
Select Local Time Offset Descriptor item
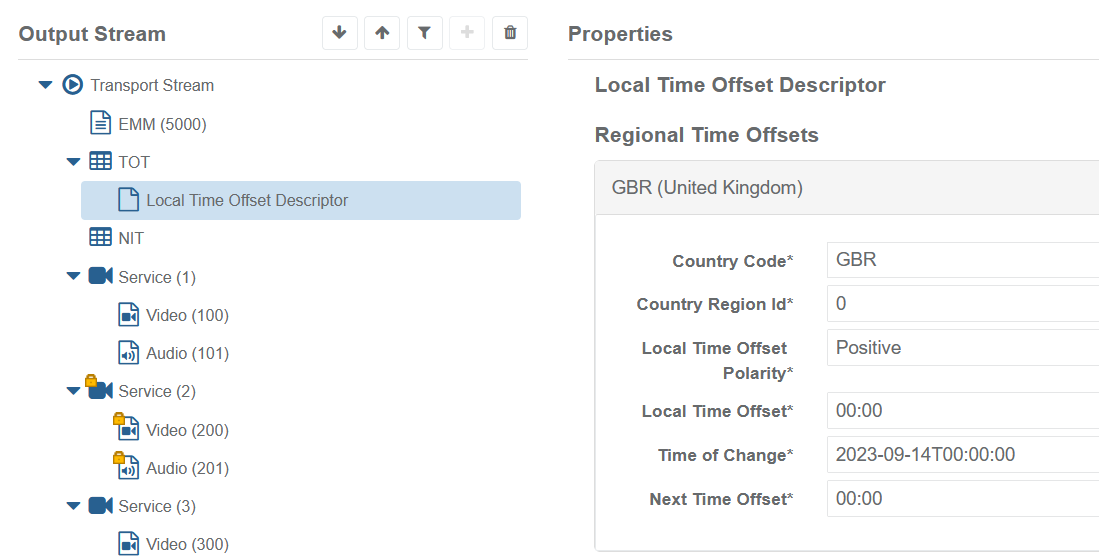coord(247,200)
